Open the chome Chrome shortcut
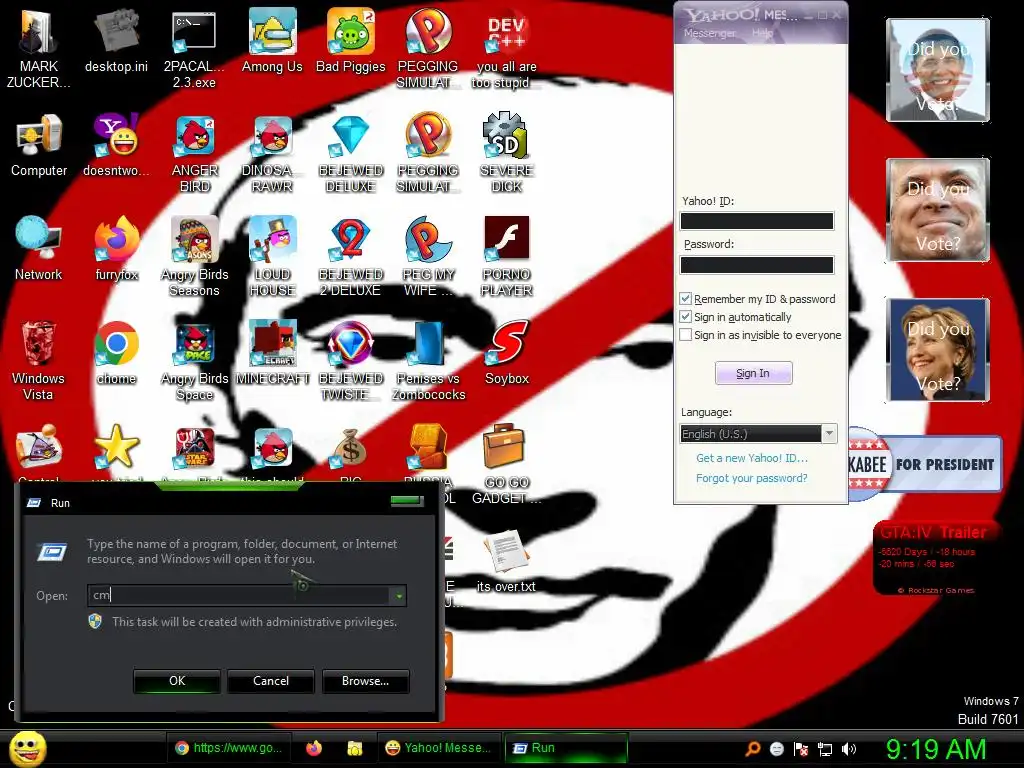The image size is (1024, 768). click(x=116, y=353)
